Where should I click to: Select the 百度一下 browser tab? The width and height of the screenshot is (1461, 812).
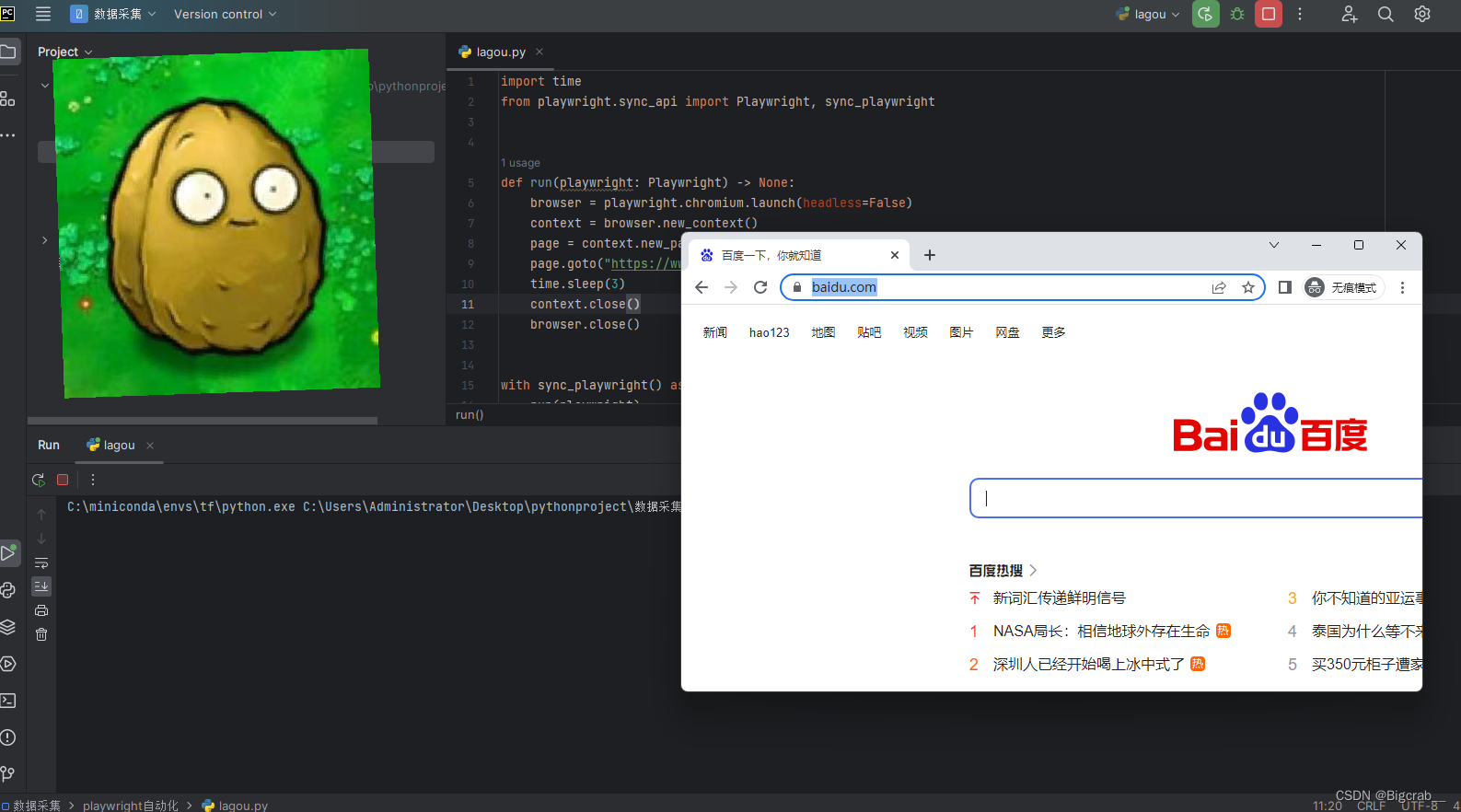[798, 255]
